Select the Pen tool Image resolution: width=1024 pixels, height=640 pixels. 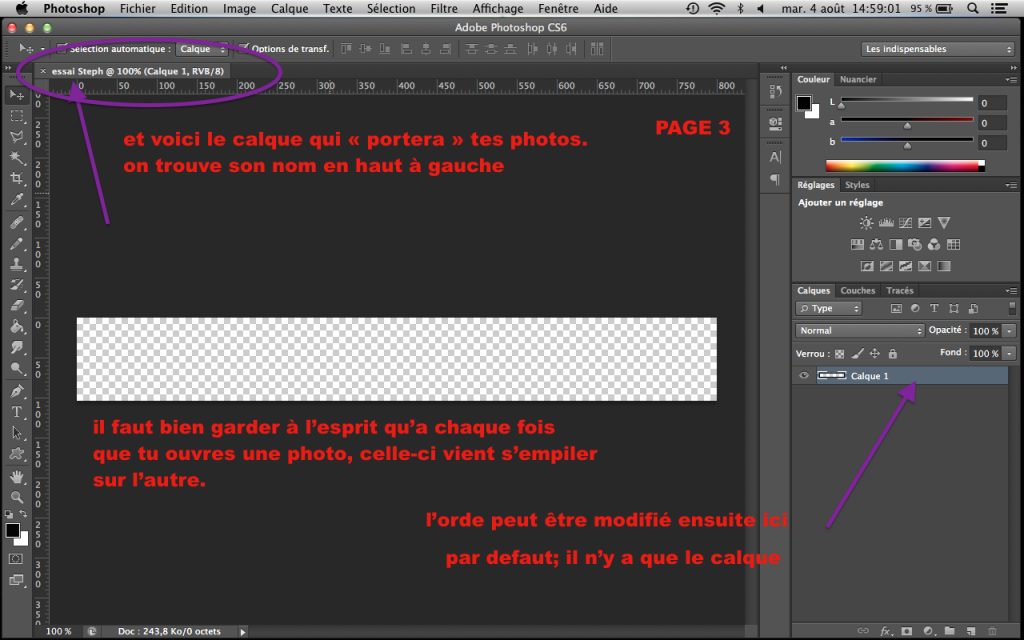[x=17, y=391]
